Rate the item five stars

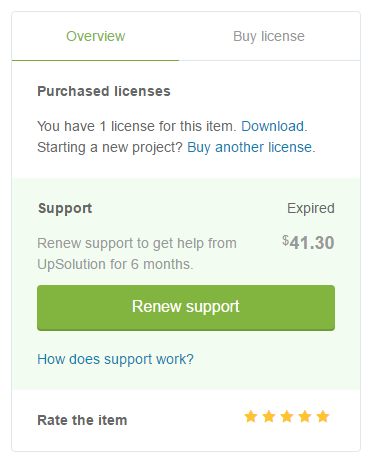point(323,417)
